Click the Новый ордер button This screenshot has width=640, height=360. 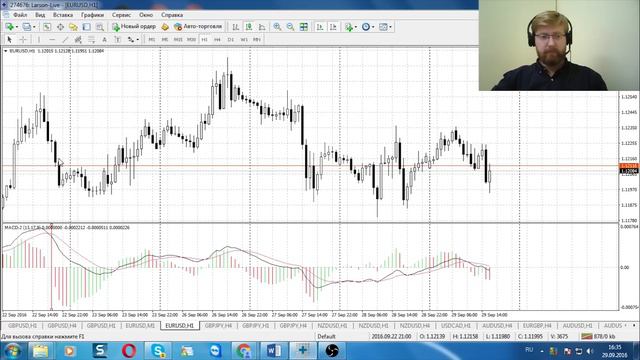(134, 27)
